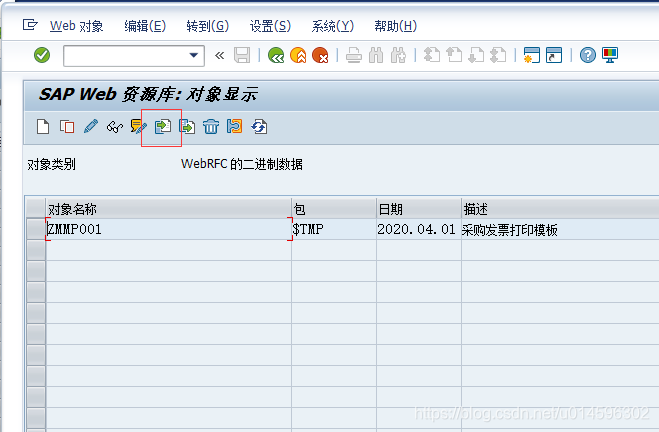Viewport: 659px width, 432px height.
Task: Click the green Back icon
Action: pos(276,55)
